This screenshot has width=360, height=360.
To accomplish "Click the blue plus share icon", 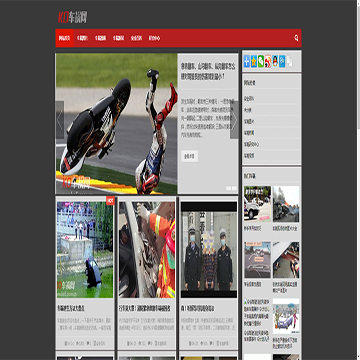I will click(247, 61).
